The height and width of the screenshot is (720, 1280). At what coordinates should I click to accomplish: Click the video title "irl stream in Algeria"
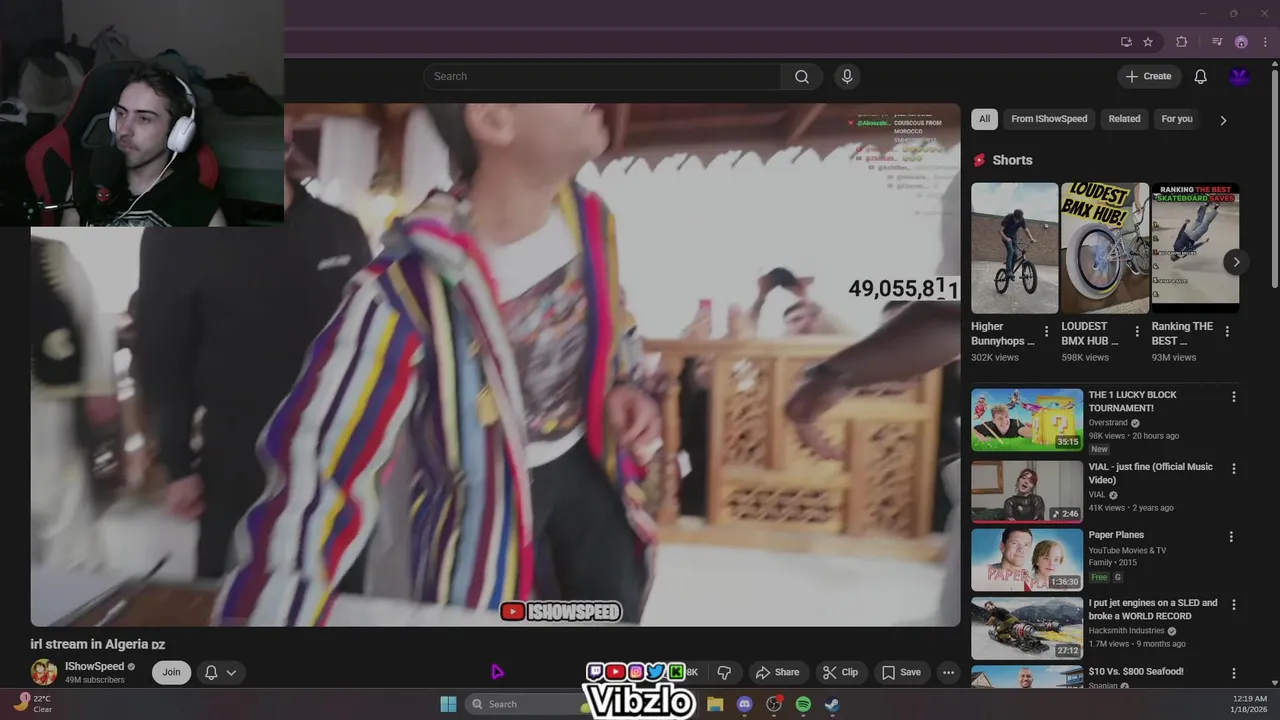[98, 644]
